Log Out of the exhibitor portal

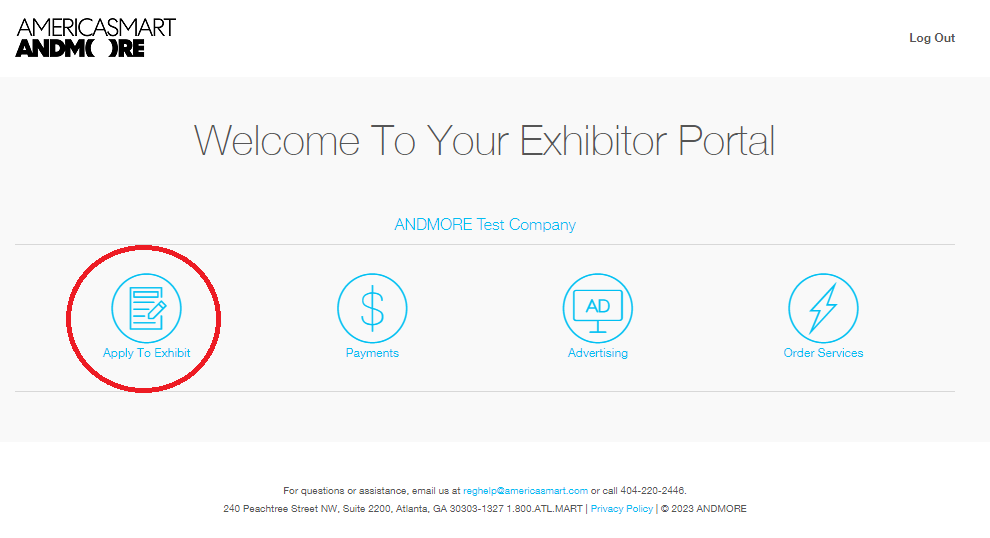(x=932, y=38)
